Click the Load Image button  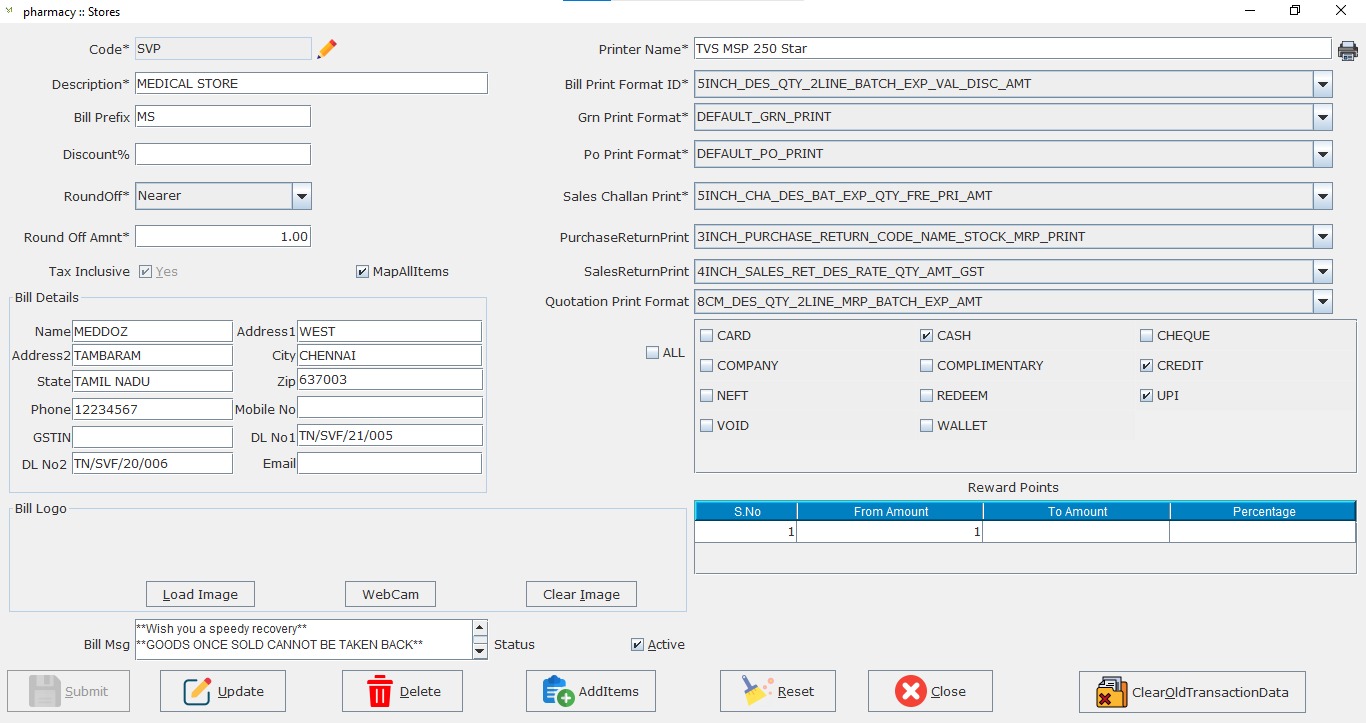point(200,594)
